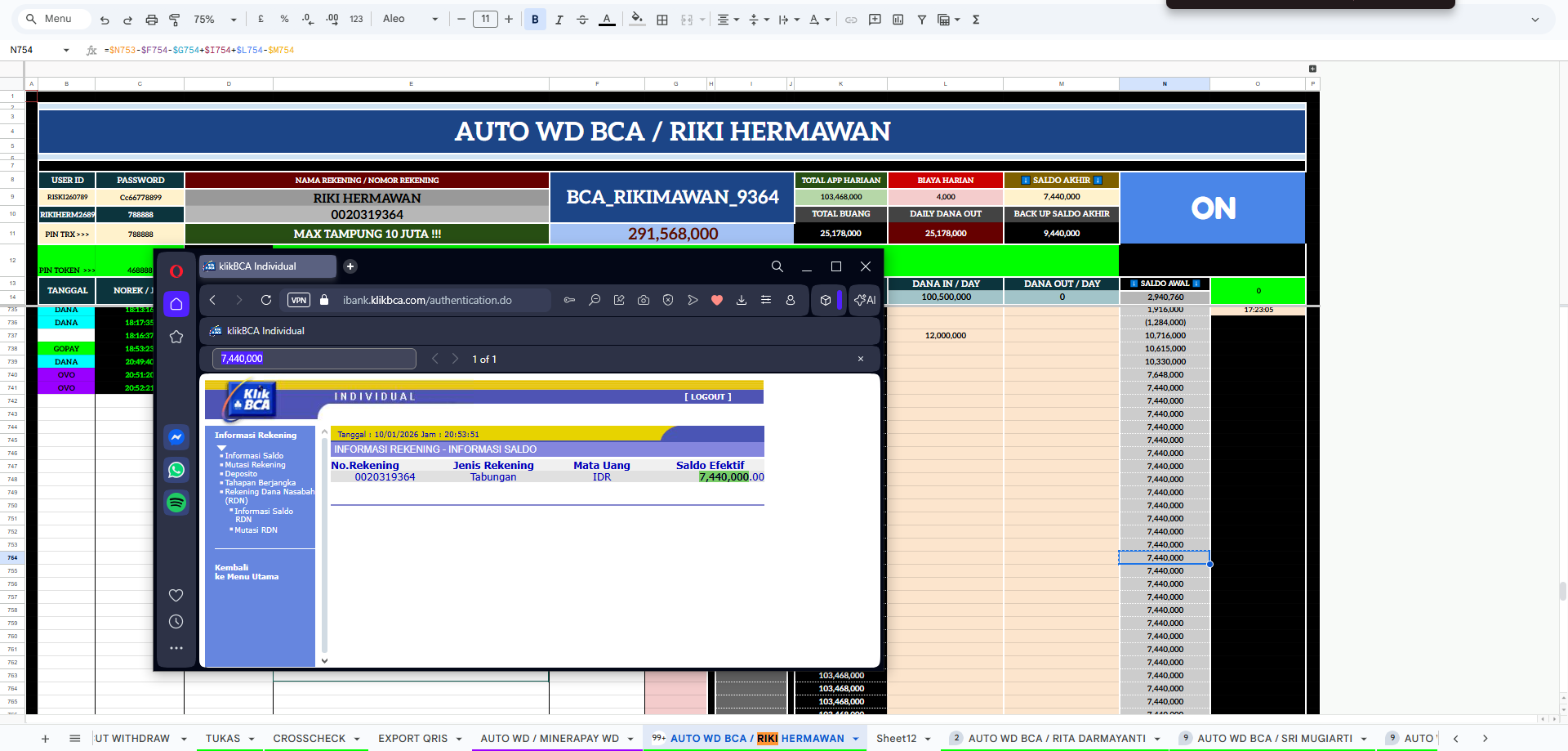Open WhatsApp in Opera sidebar

[x=176, y=470]
